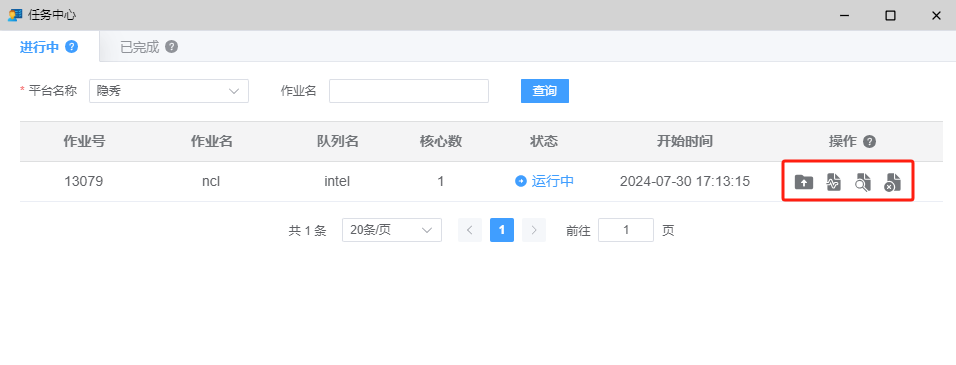Click the 运行中 status arrow icon
Viewport: 956px width, 365px height.
[521, 181]
